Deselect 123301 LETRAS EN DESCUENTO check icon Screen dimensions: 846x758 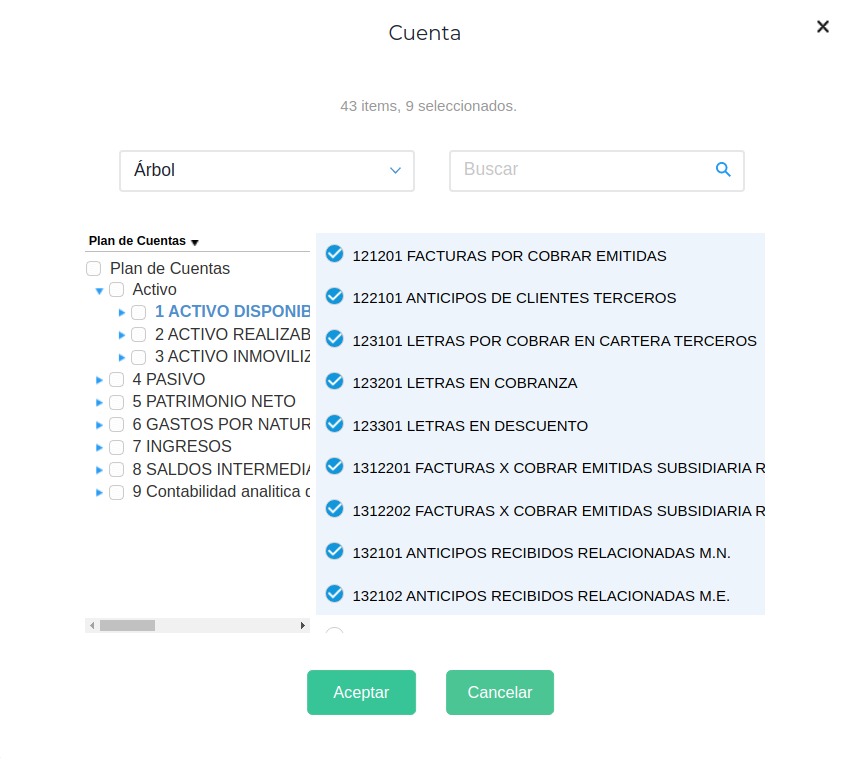coord(335,424)
